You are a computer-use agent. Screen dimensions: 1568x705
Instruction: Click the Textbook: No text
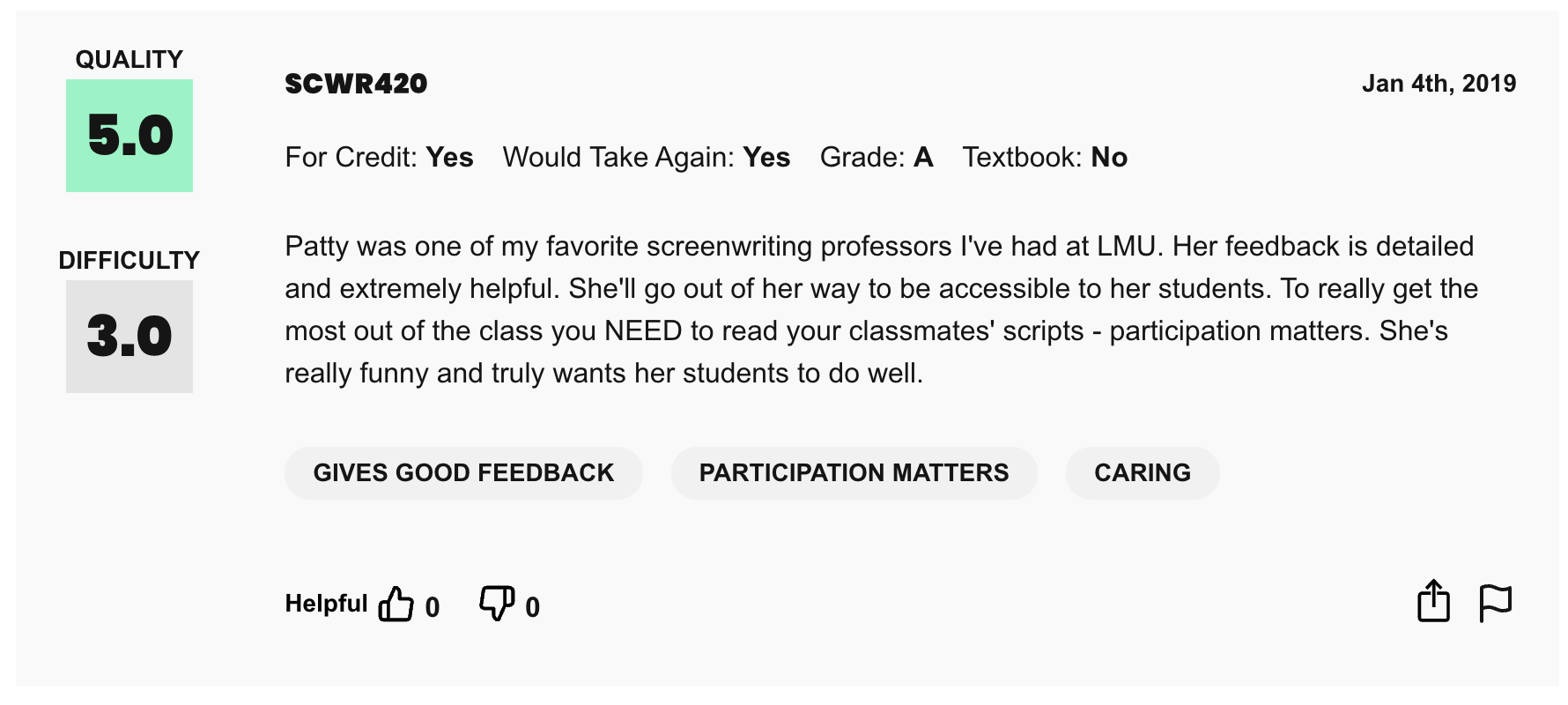click(1046, 157)
